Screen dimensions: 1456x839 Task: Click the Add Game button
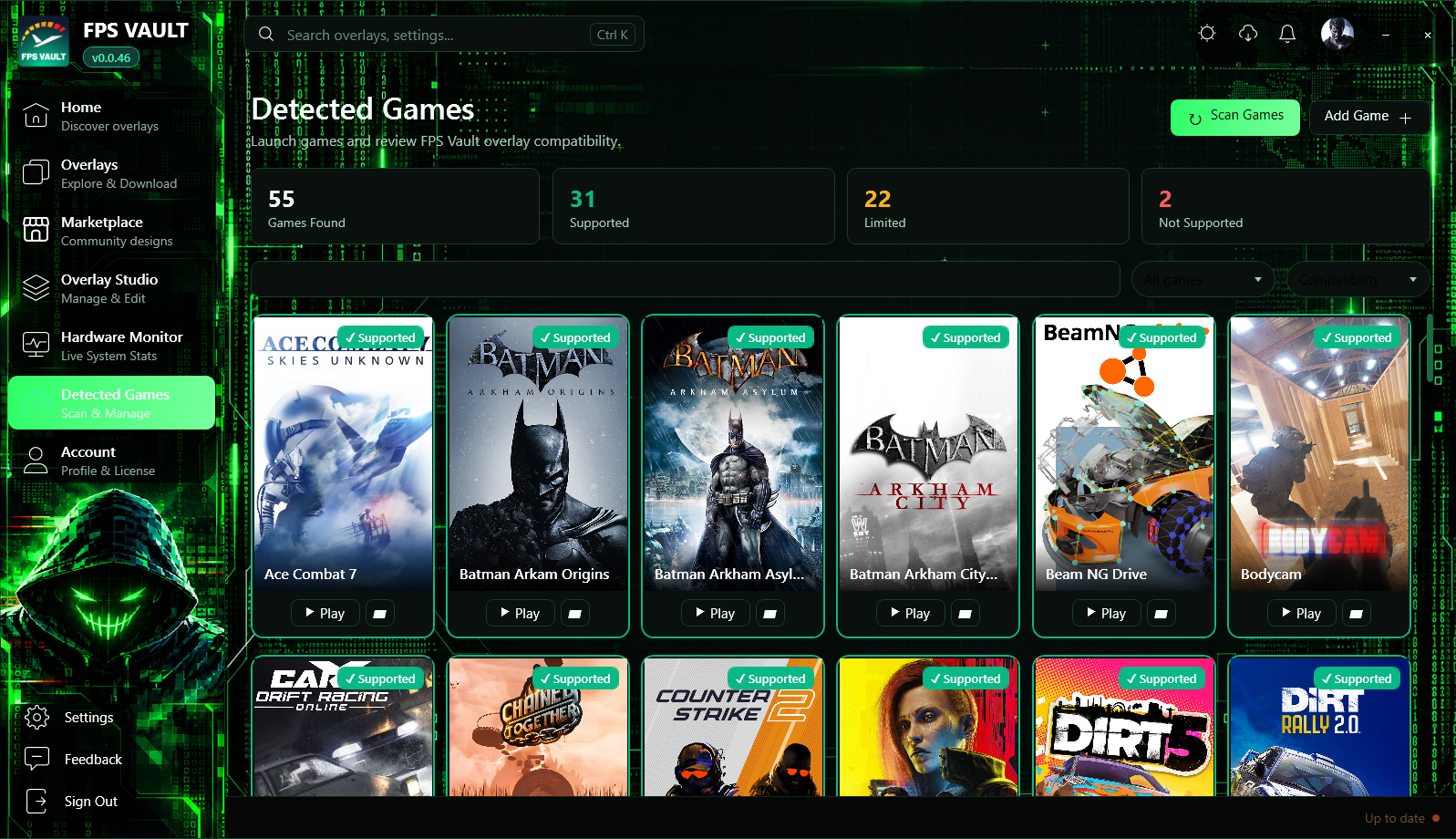point(1369,117)
